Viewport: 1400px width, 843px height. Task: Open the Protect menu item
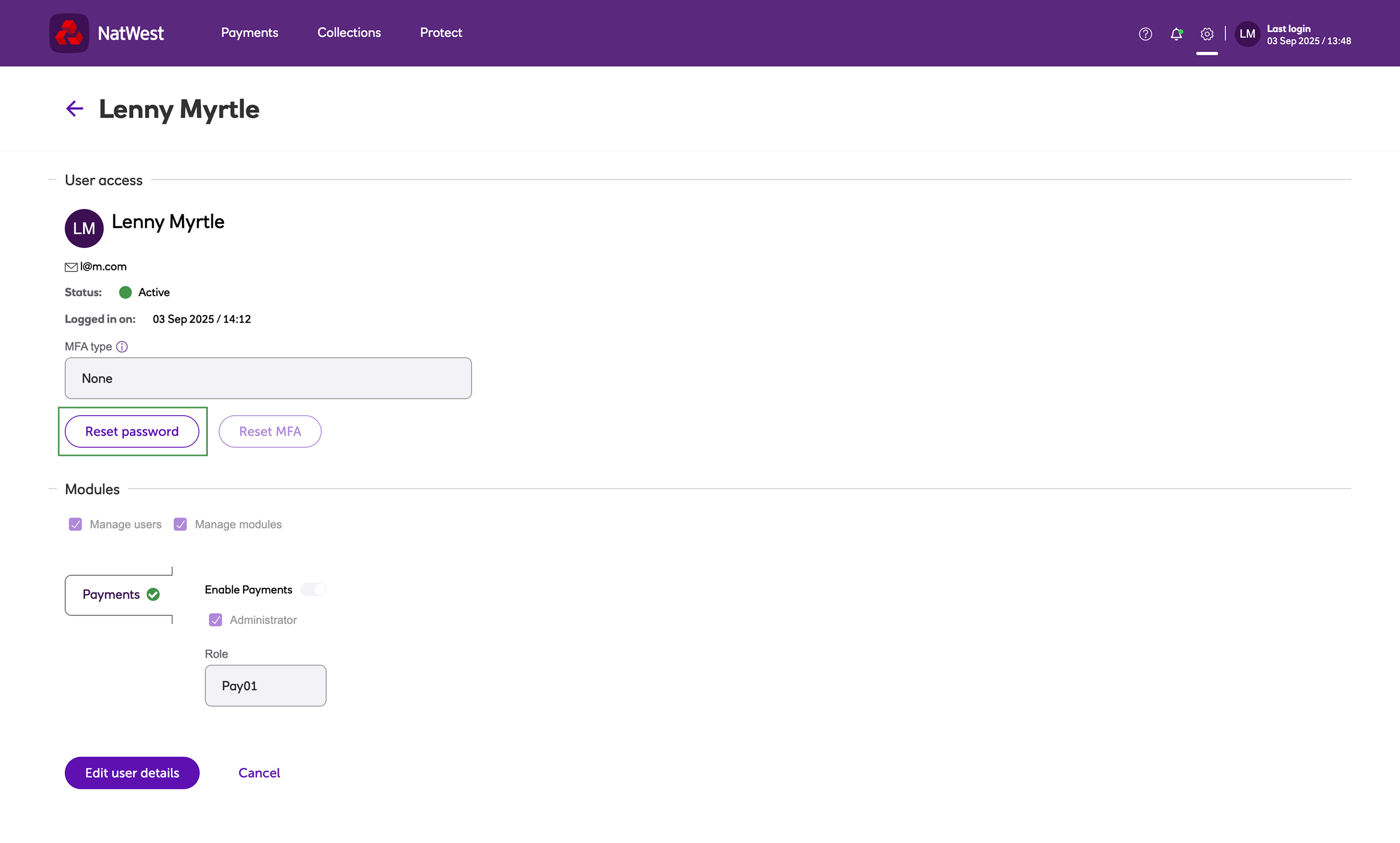coord(441,33)
